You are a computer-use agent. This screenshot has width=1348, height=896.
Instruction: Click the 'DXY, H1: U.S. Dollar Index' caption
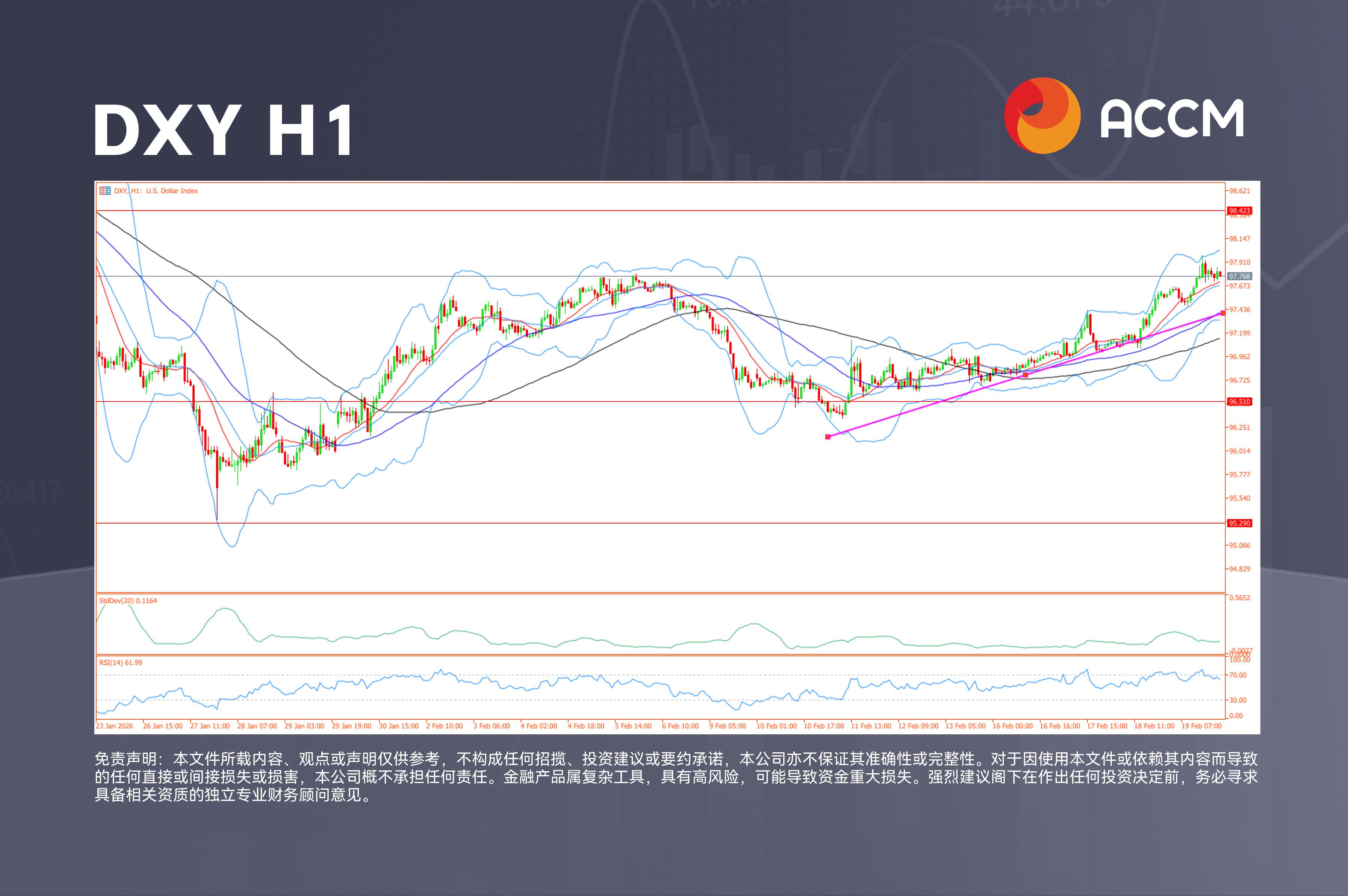coord(156,191)
